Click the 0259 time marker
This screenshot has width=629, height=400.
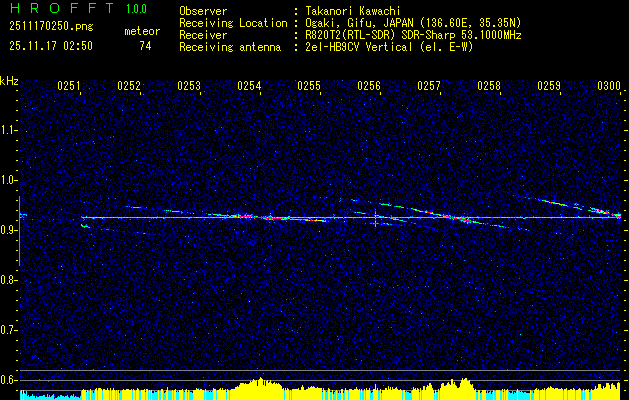(549, 86)
